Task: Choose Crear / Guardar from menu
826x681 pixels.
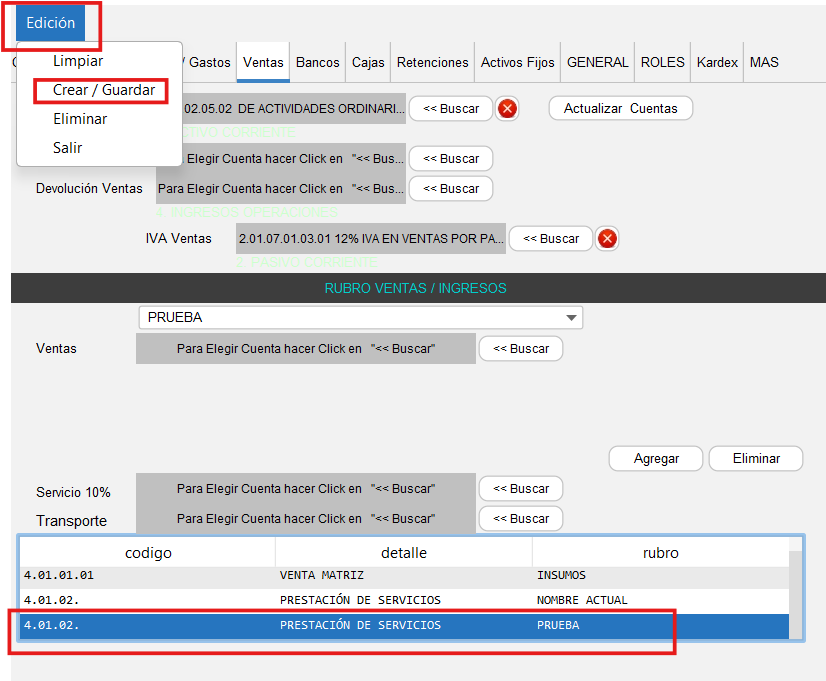Action: pyautogui.click(x=104, y=90)
